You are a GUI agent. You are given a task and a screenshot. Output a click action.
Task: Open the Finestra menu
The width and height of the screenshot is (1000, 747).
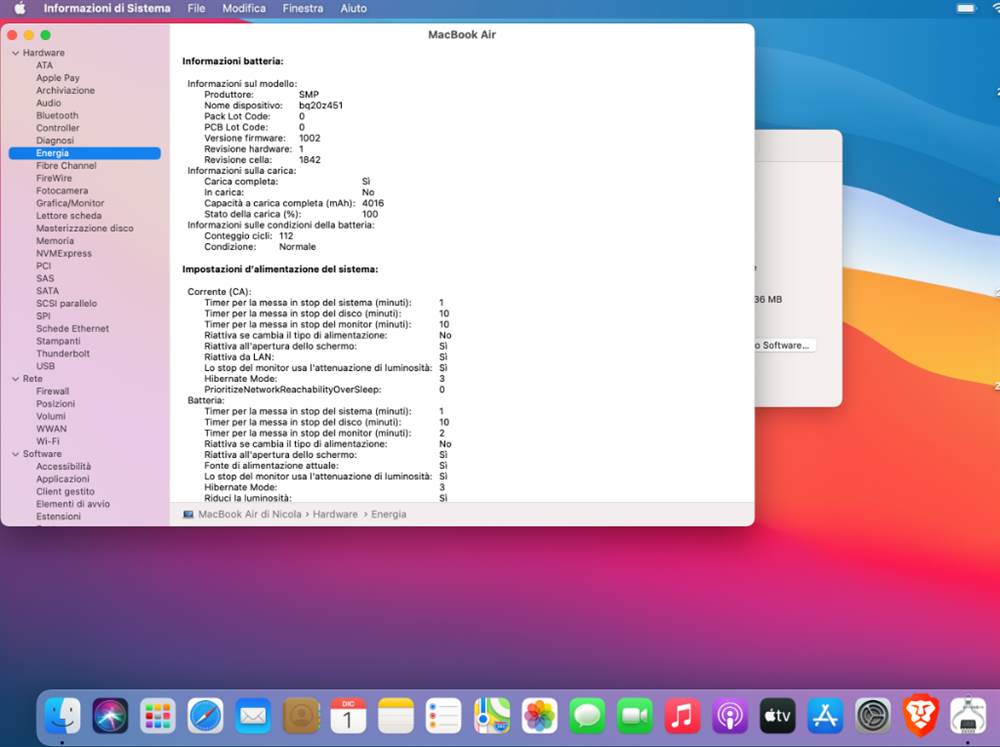tap(303, 8)
